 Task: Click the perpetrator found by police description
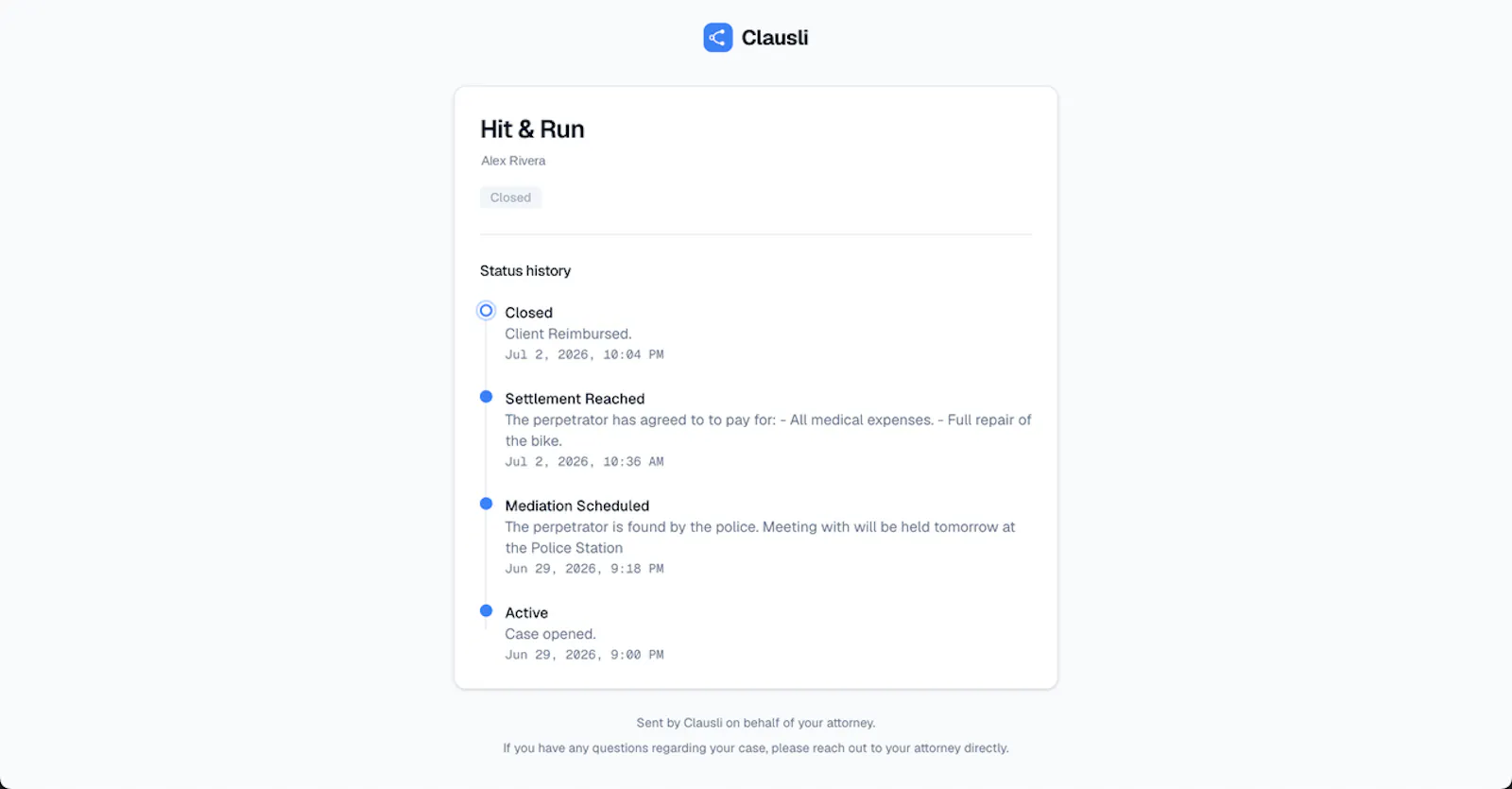[760, 537]
